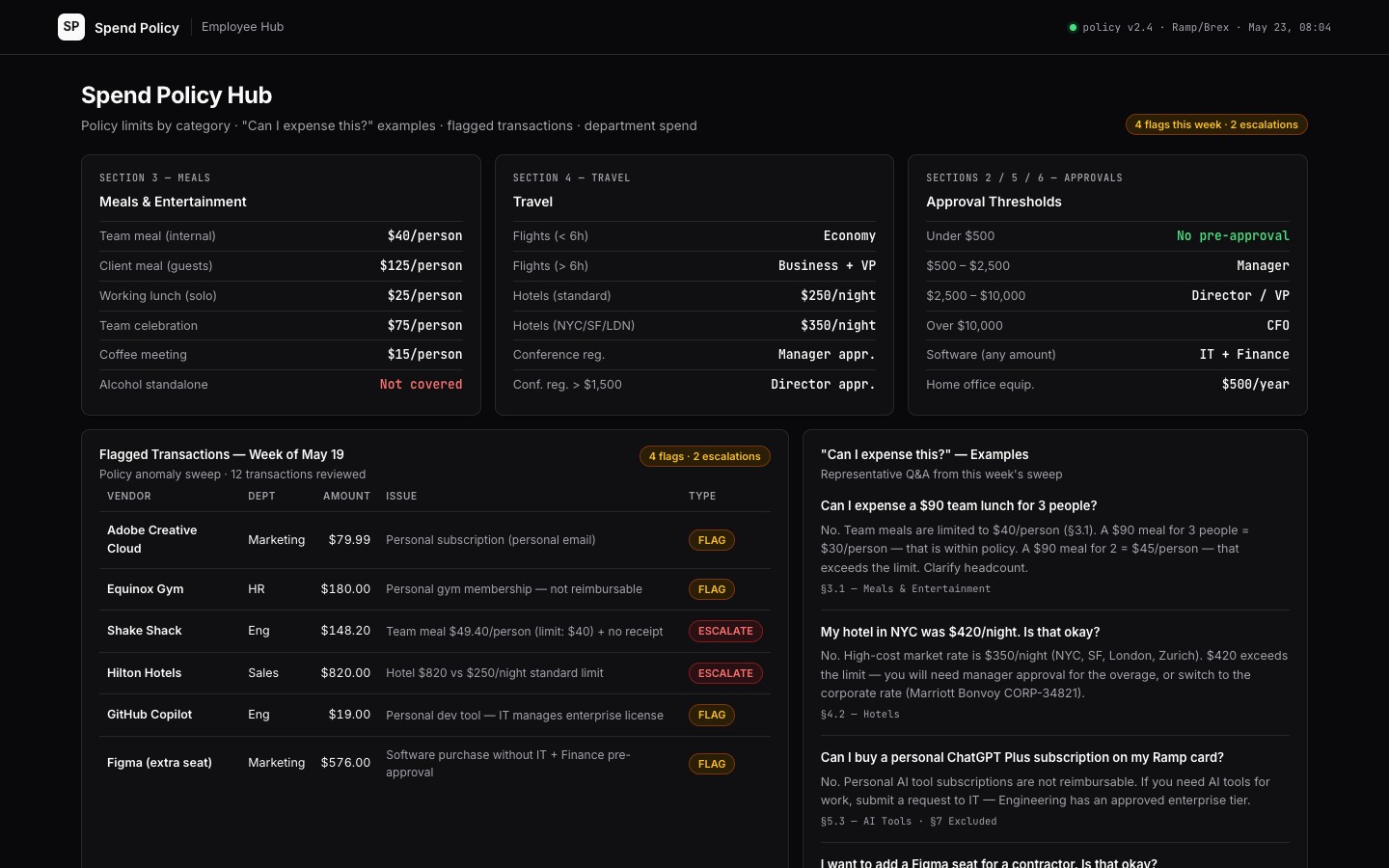Click the Spend Policy brand title

tap(137, 28)
